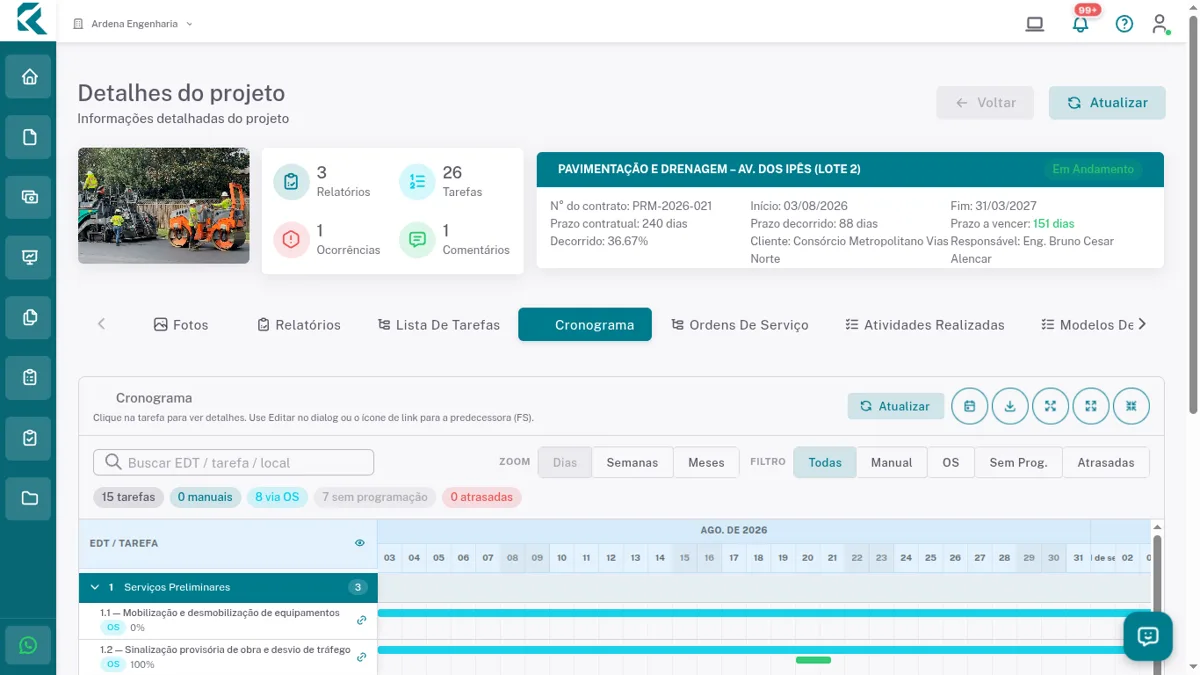
Task: Open the clipboard list icon in the sidebar
Action: coord(29,377)
